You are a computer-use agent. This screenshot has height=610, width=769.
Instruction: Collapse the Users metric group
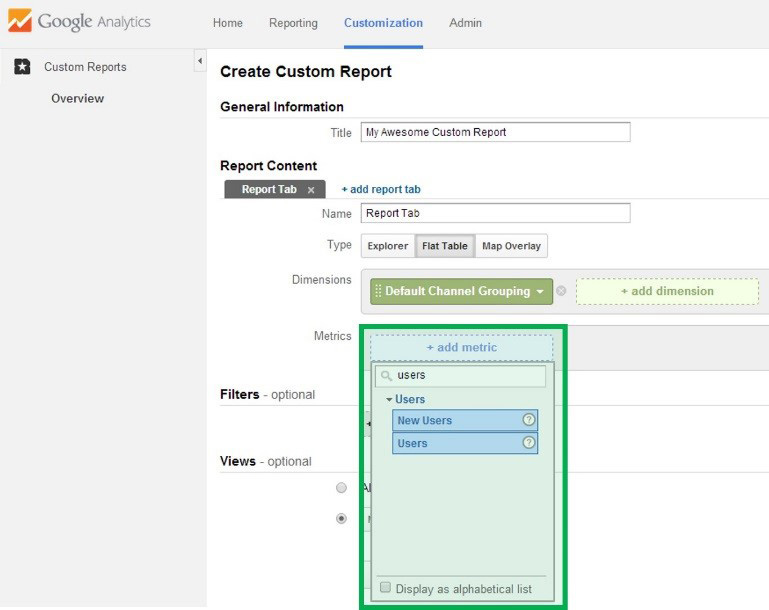click(389, 400)
